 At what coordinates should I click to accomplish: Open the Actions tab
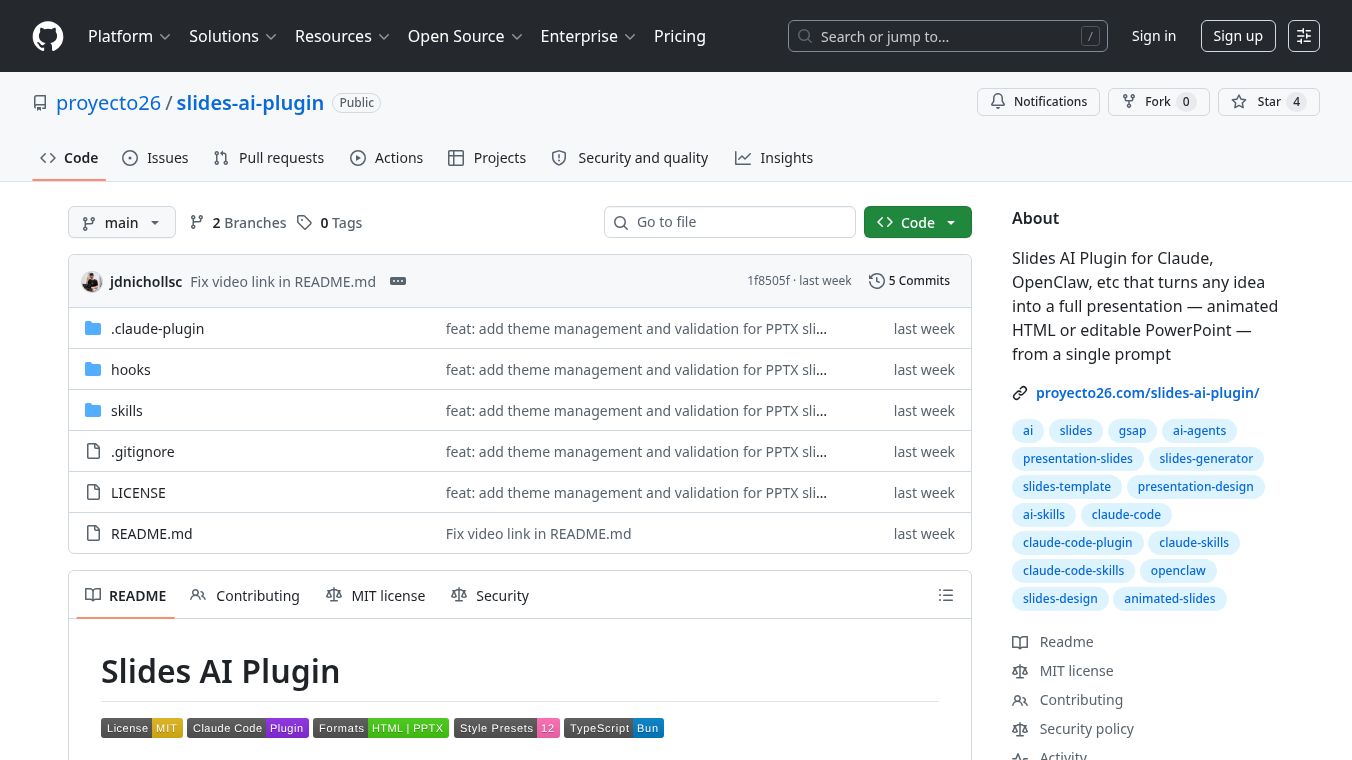[386, 158]
